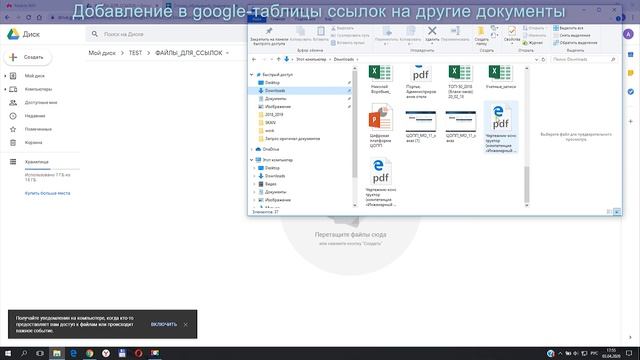Viewport: 640px width, 360px height.
Task: Open ФАЙЛЫ_ДЛЯ_ССЫЛОК folder dropdown arrow
Action: click(x=227, y=53)
